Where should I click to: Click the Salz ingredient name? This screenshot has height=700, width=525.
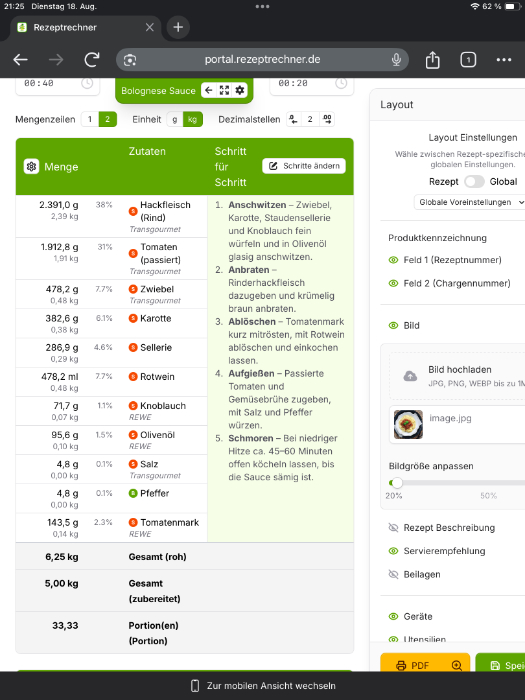[x=149, y=464]
